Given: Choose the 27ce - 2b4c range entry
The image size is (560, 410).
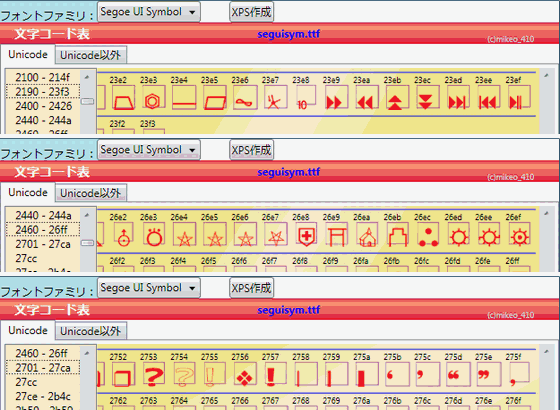Looking at the screenshot, I should click(x=43, y=396).
